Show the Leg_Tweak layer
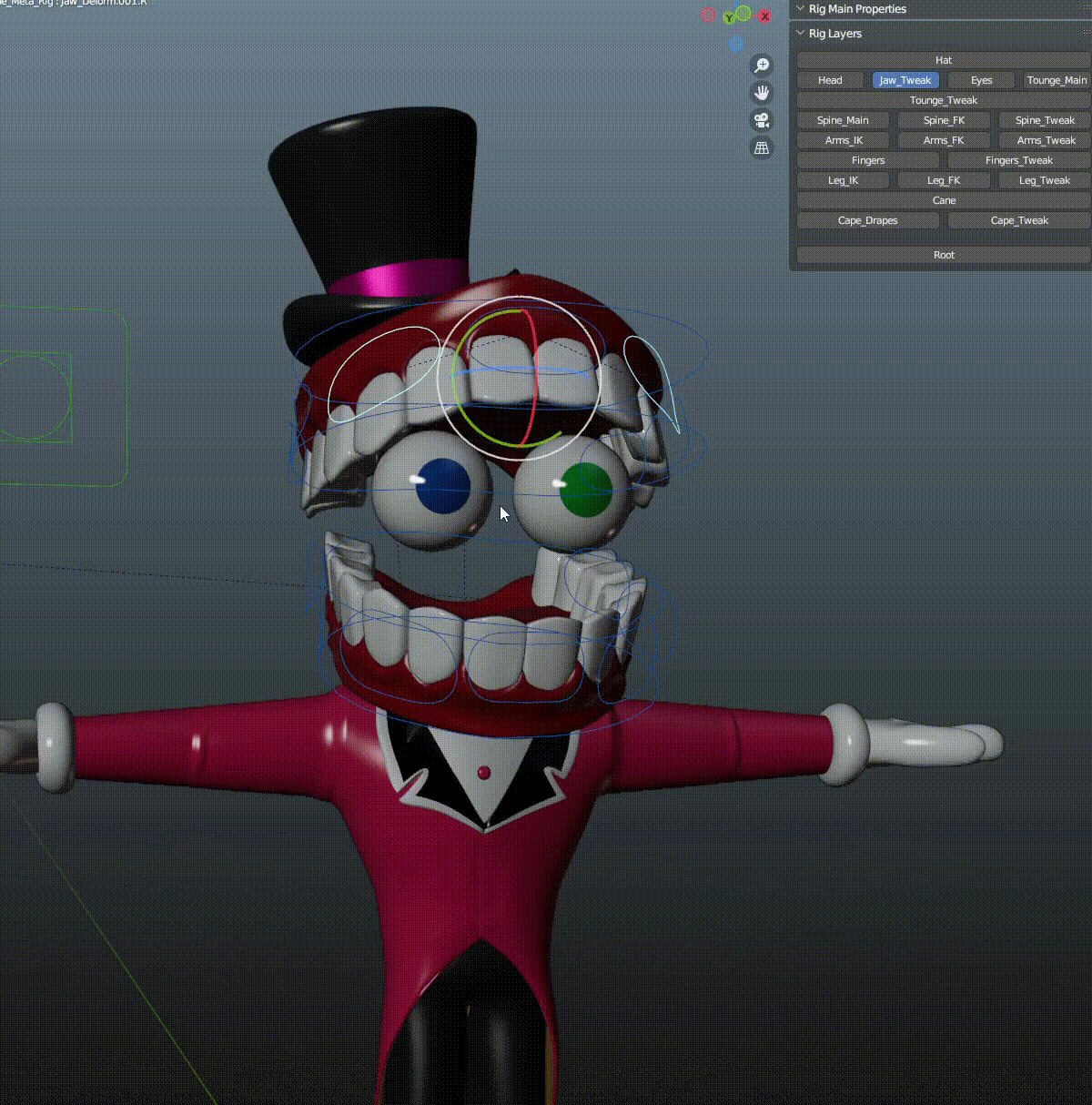 point(1045,180)
